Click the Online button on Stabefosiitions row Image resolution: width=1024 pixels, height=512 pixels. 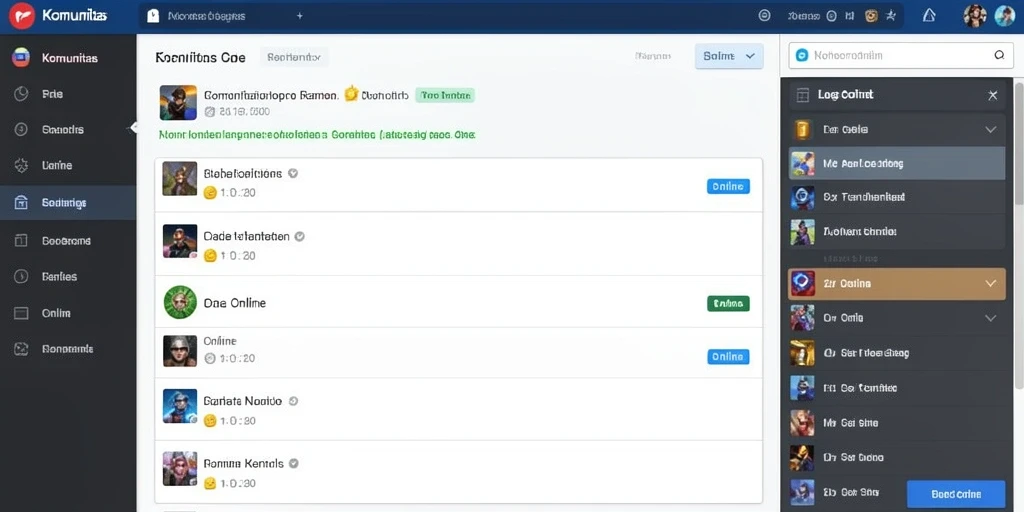pyautogui.click(x=728, y=187)
